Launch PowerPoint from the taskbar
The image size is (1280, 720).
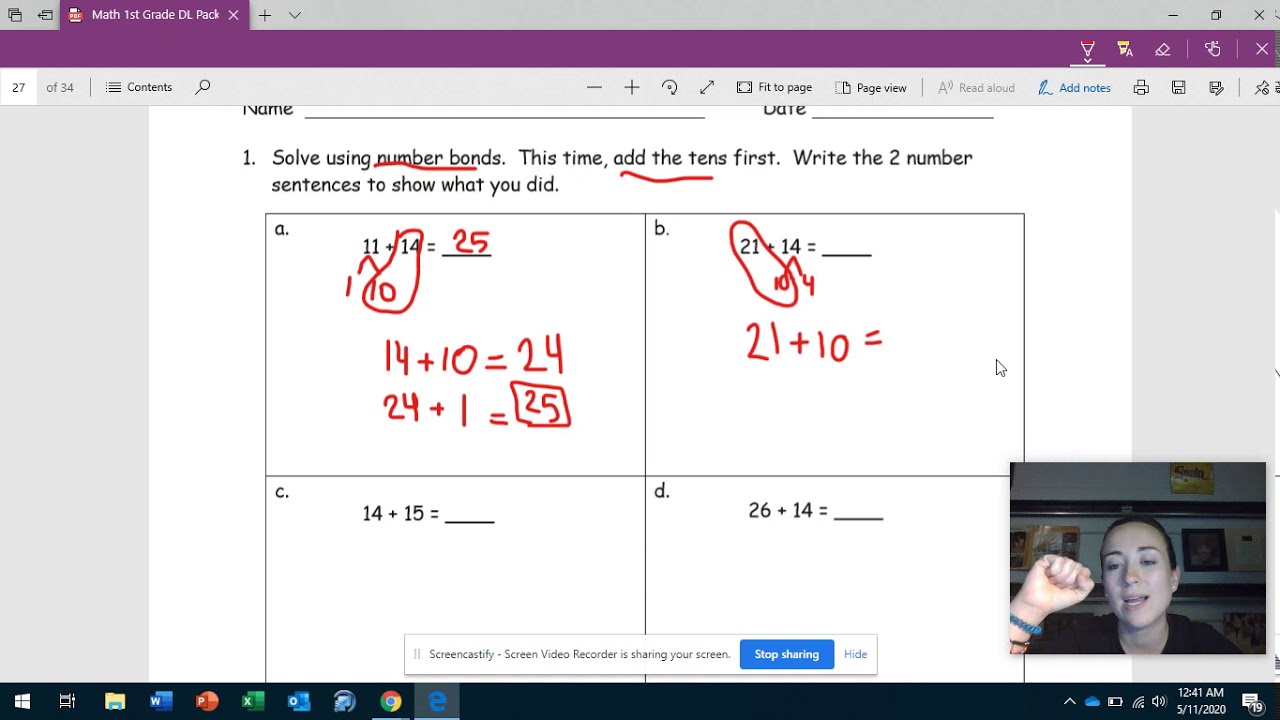point(207,701)
